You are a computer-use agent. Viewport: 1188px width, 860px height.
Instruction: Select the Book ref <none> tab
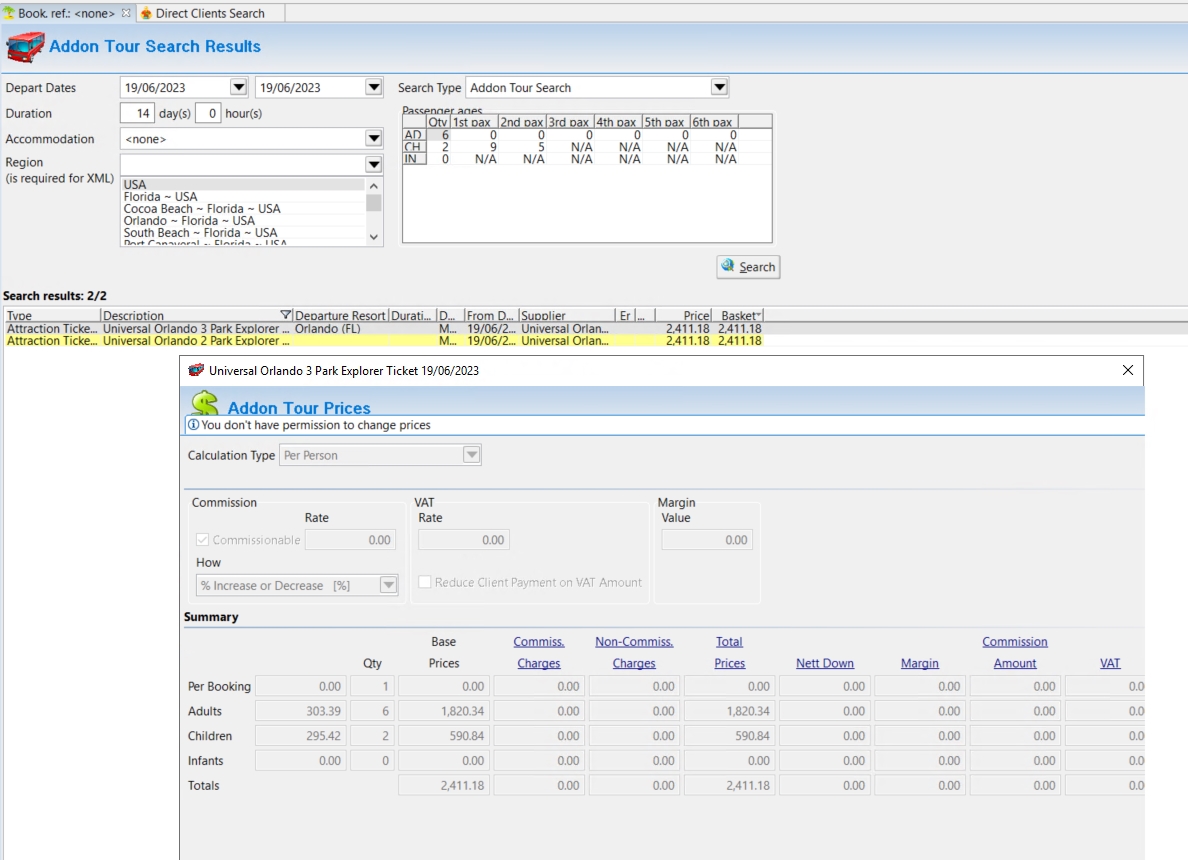coord(66,13)
